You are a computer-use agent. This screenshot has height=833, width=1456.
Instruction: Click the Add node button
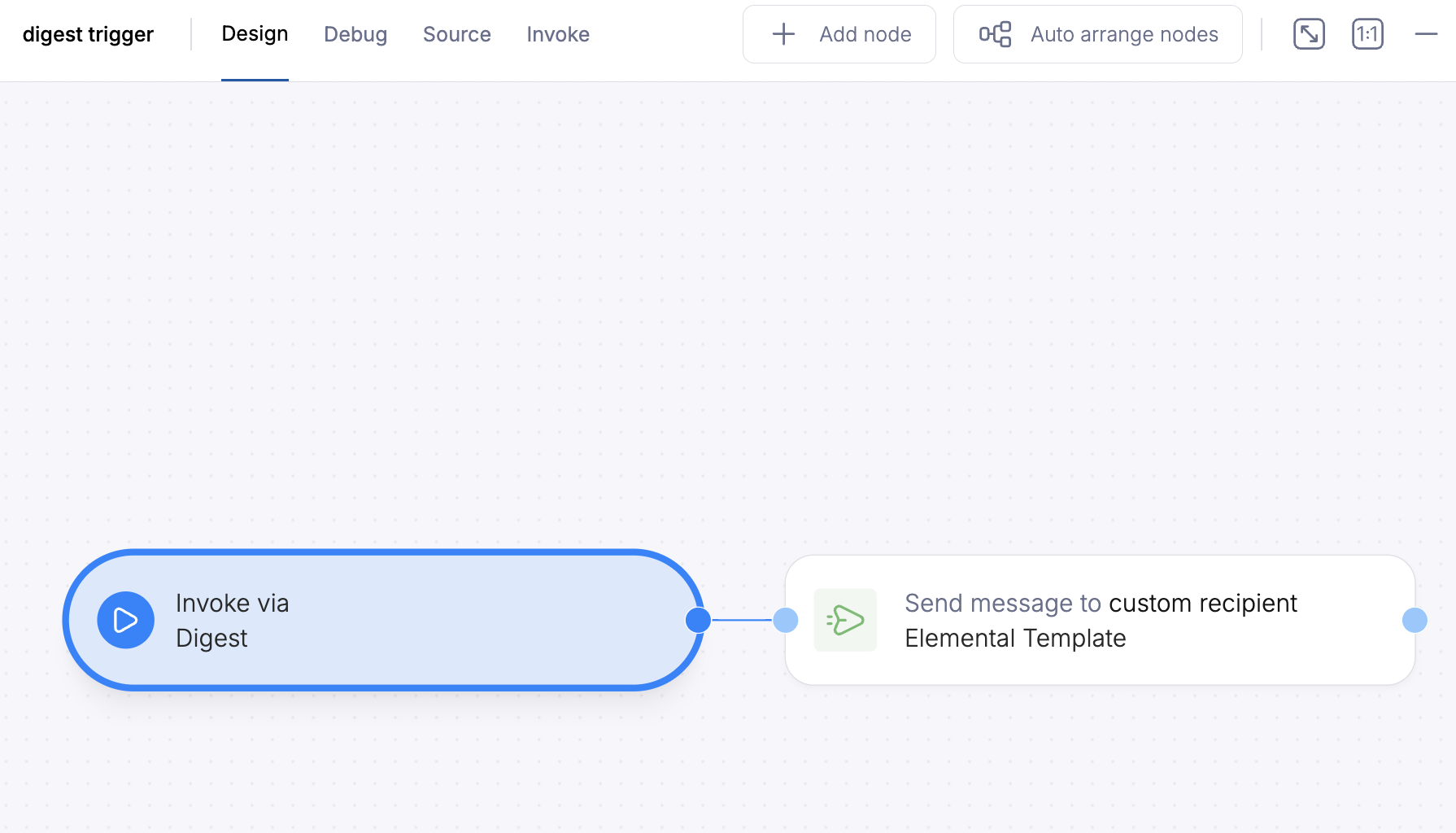pyautogui.click(x=839, y=33)
